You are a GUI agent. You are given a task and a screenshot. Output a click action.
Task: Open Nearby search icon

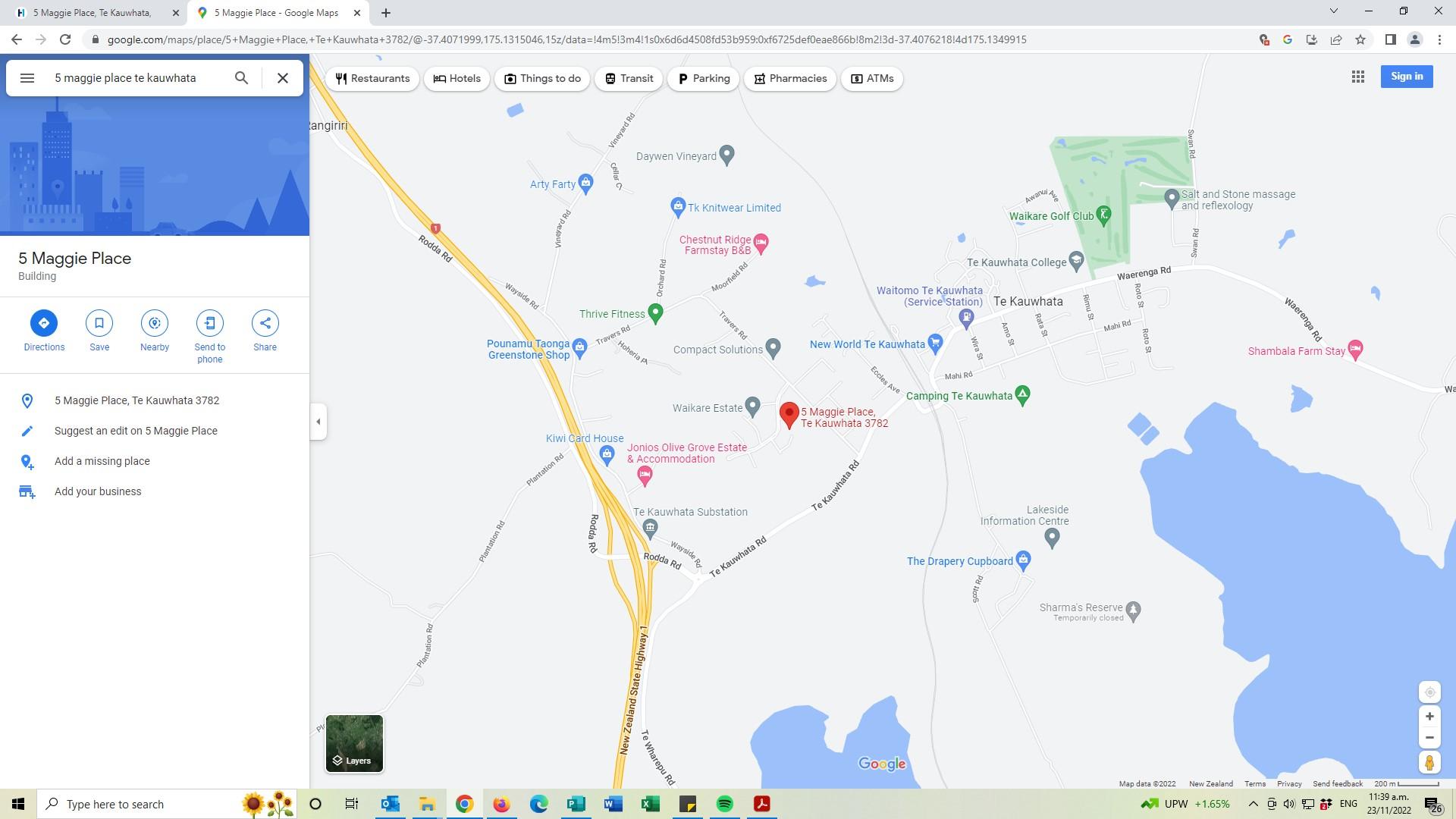[x=155, y=323]
